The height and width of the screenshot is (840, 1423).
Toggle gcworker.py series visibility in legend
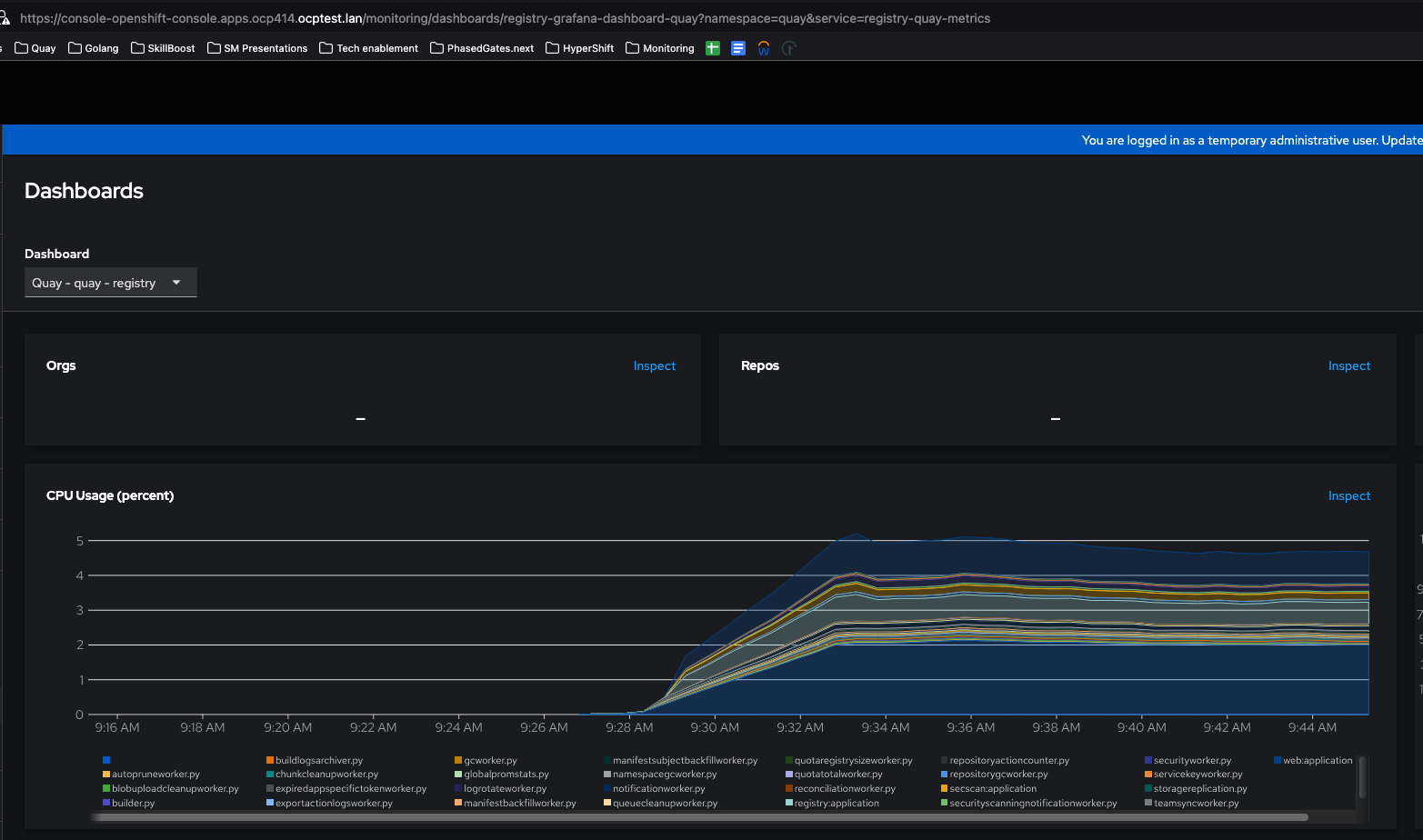pos(490,760)
